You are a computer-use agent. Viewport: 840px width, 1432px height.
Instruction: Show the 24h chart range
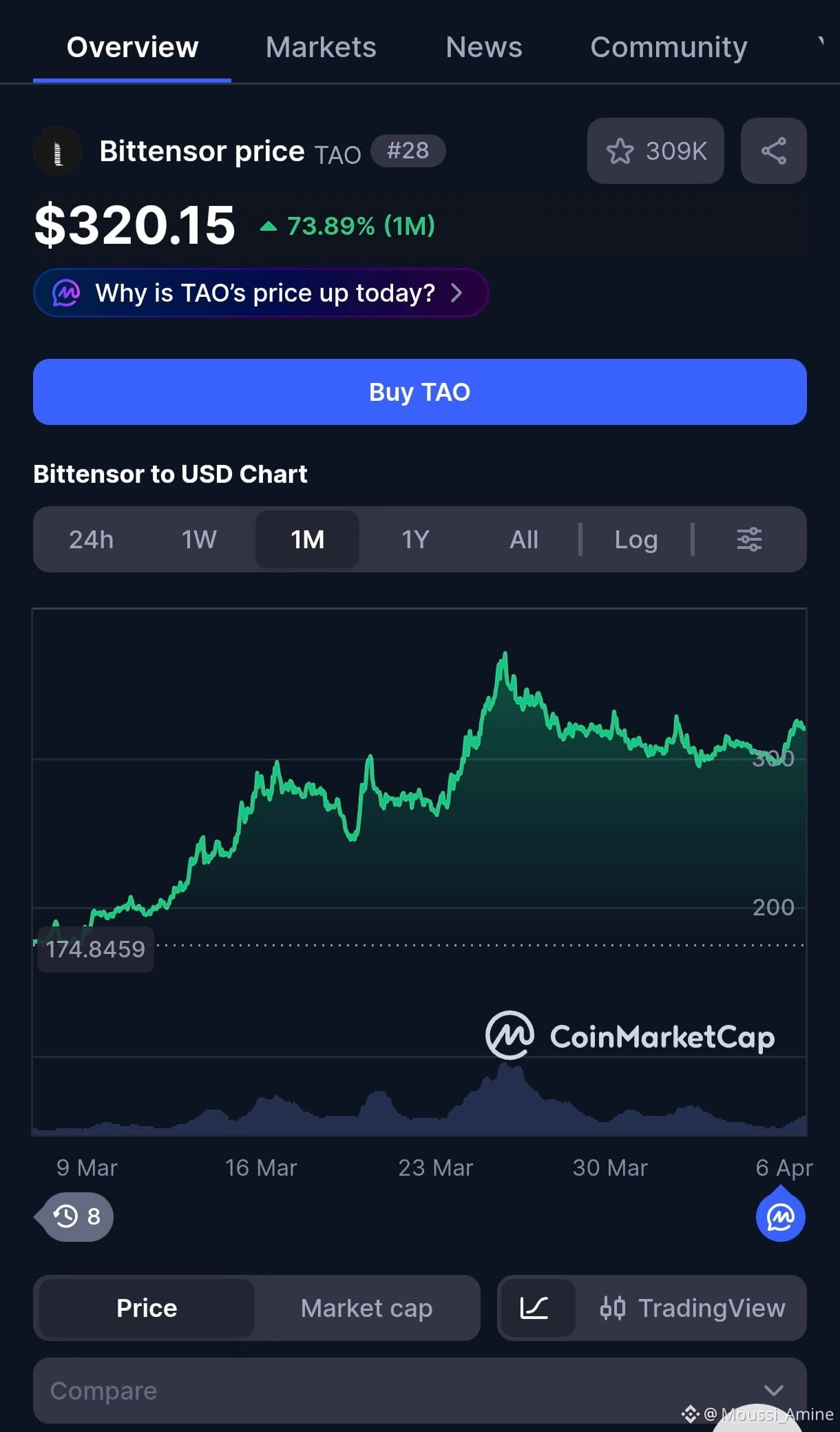tap(92, 539)
